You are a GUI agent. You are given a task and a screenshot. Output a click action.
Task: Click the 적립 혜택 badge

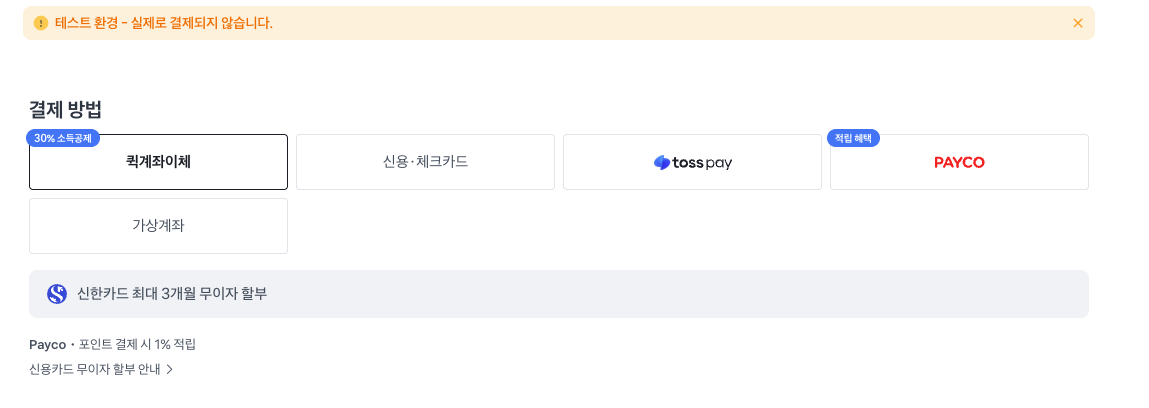[854, 138]
